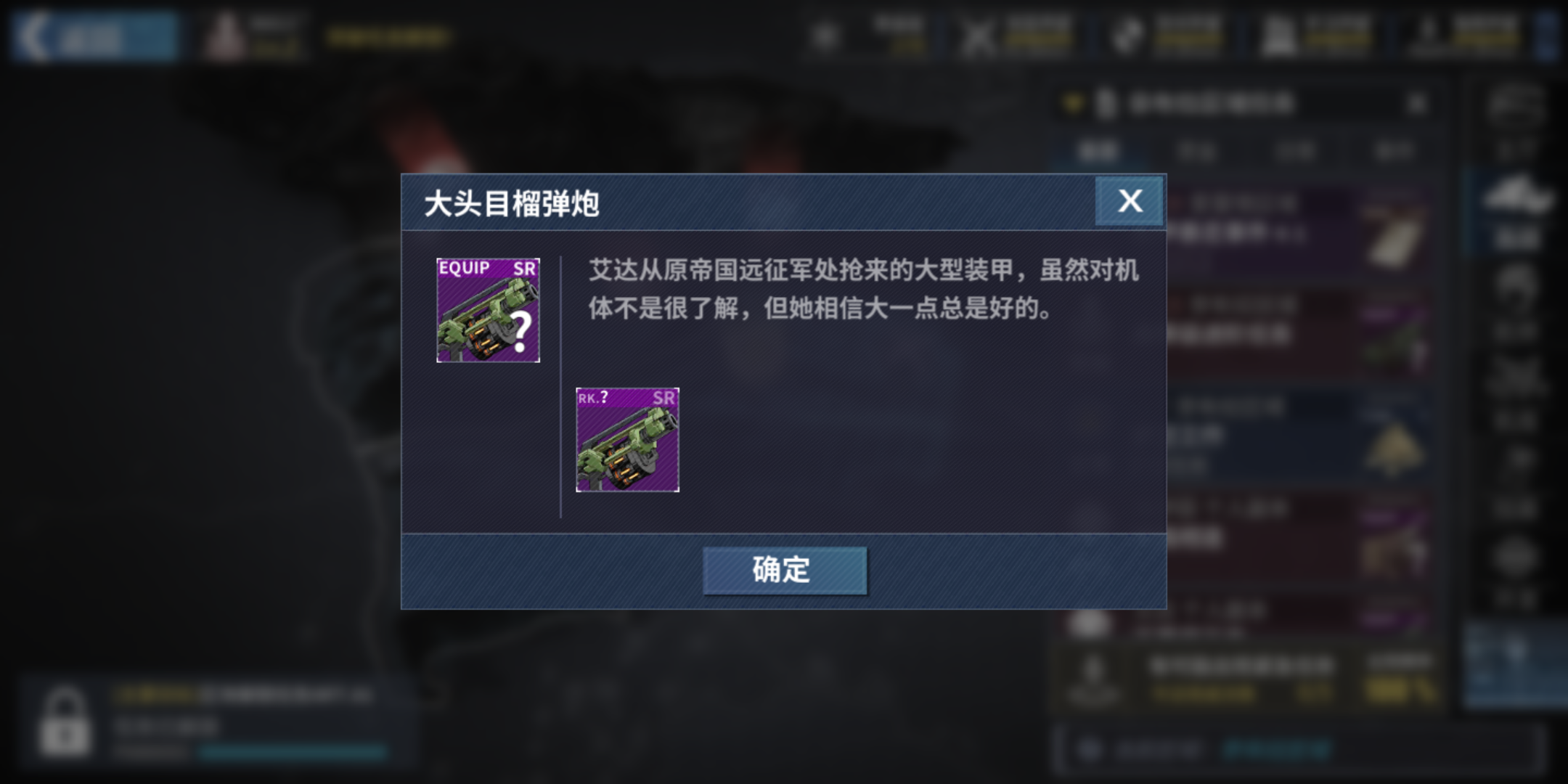Close the blurred right panel with its X
The width and height of the screenshot is (1568, 784).
point(1416,104)
